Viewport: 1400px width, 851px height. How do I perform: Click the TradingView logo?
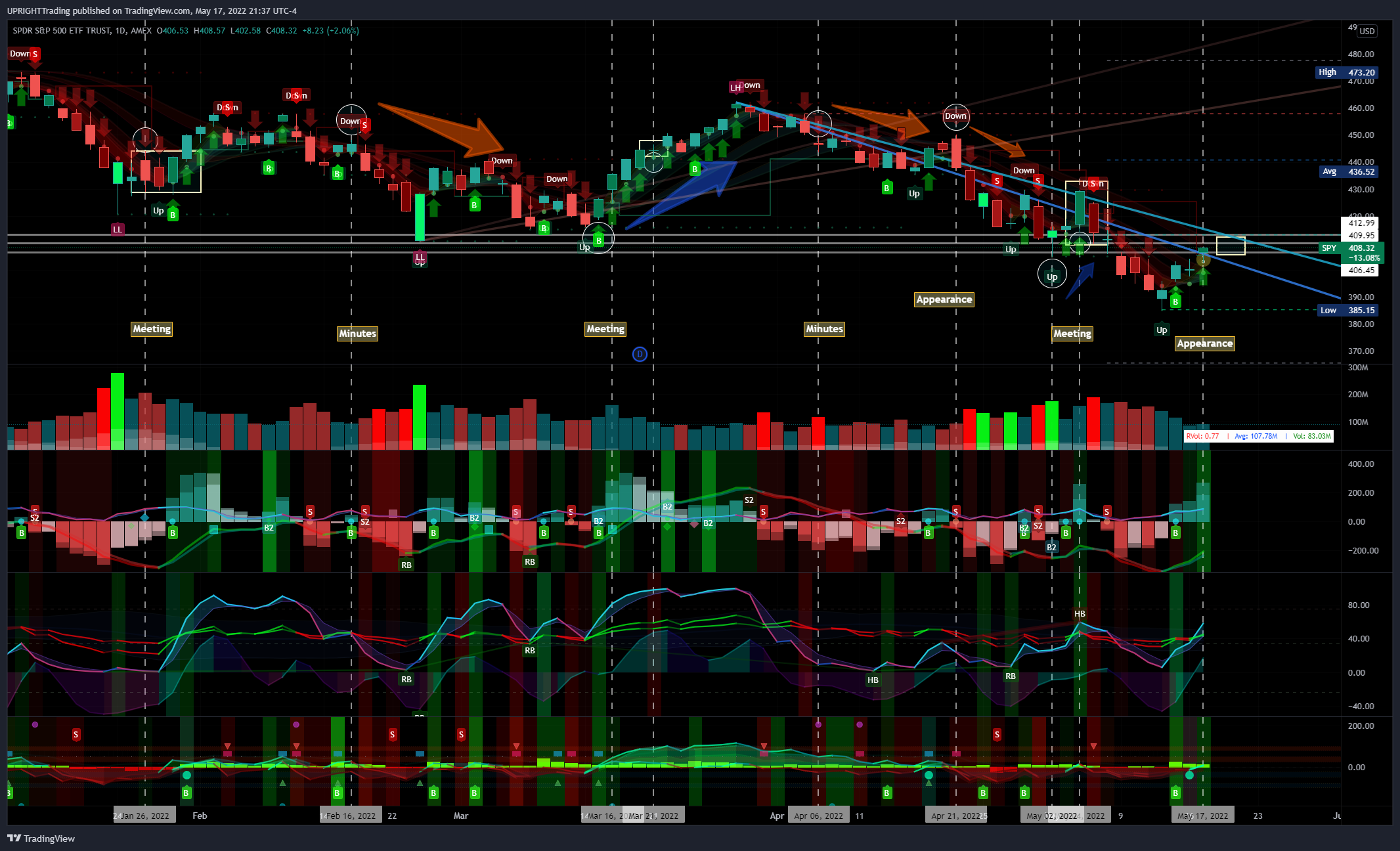[x=41, y=839]
